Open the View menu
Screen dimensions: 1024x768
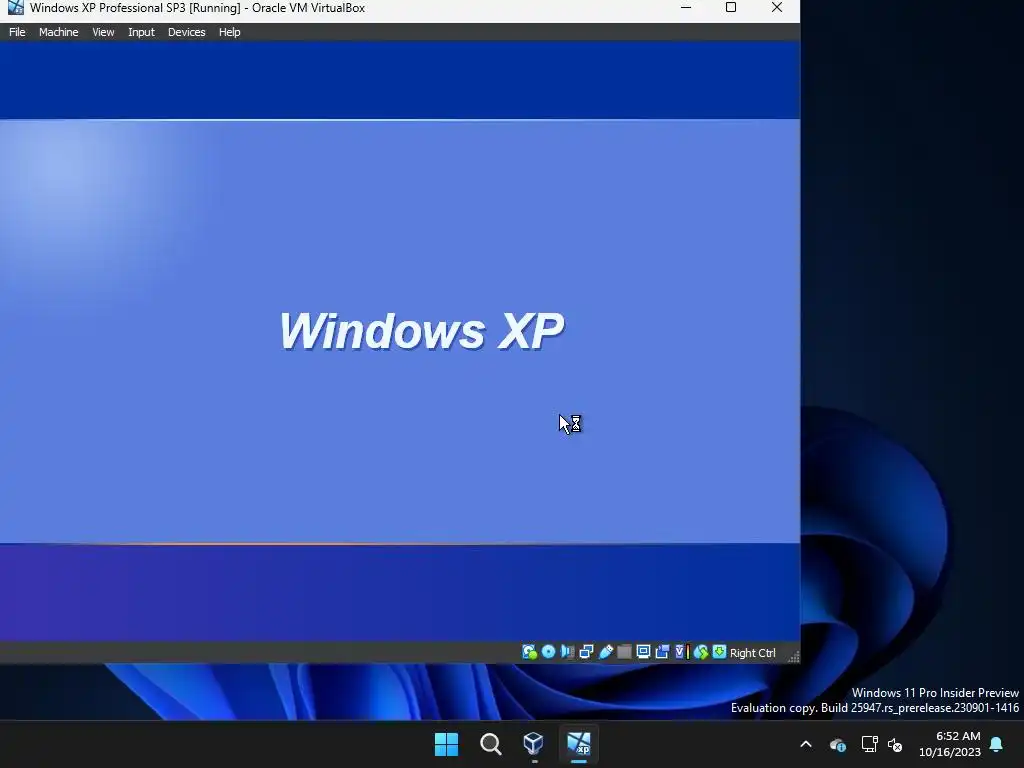click(x=103, y=32)
